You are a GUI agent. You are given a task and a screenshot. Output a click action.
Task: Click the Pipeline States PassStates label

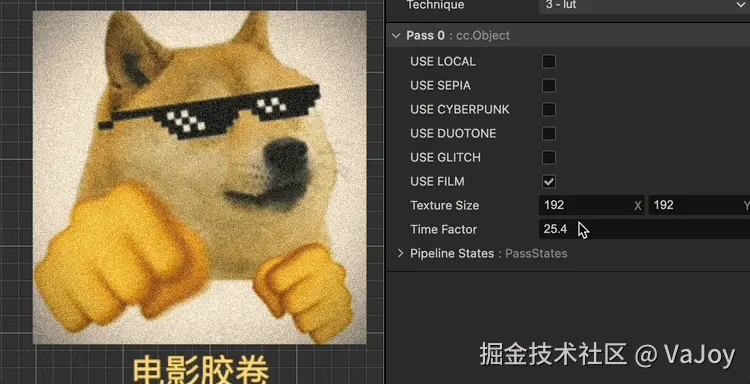488,253
